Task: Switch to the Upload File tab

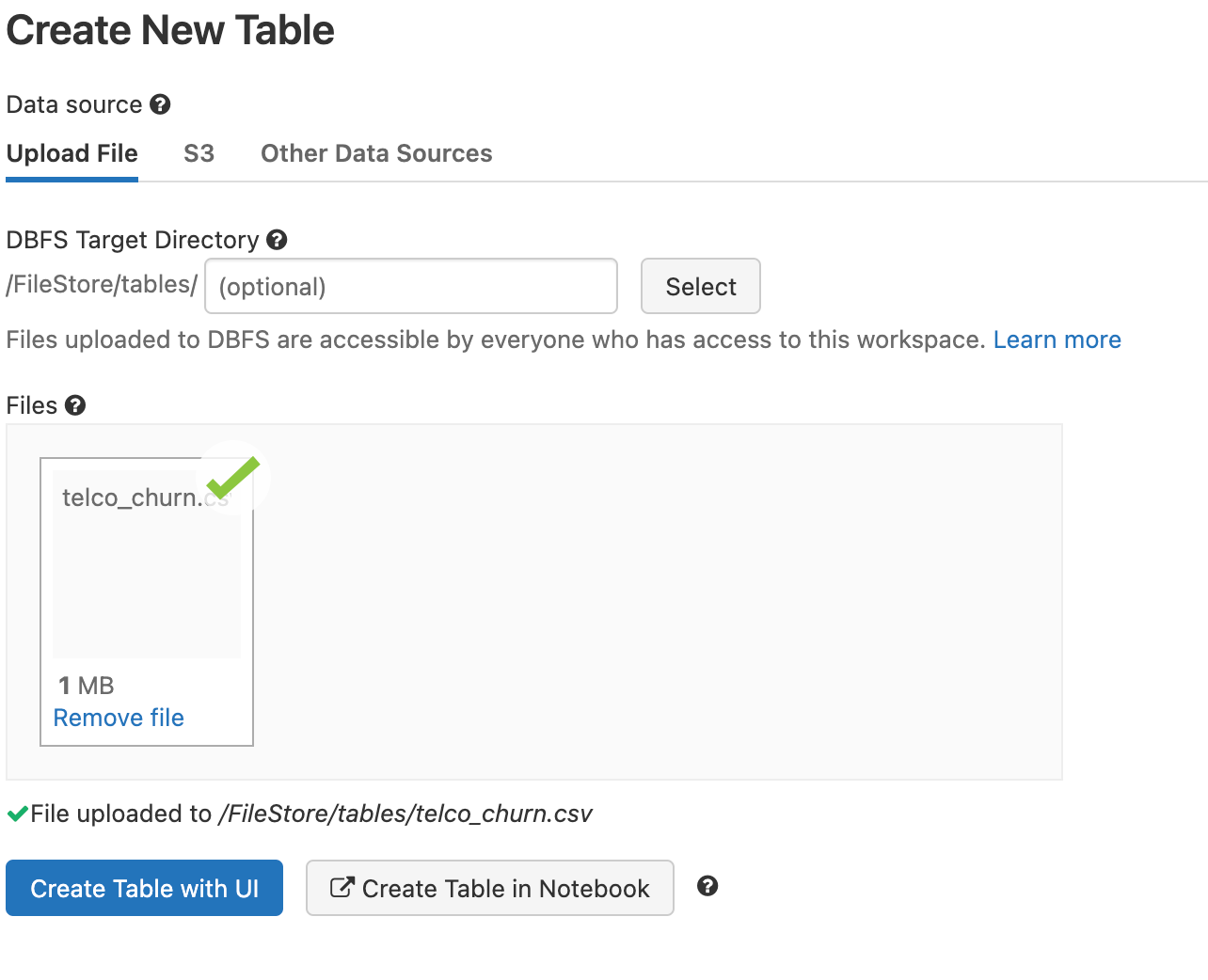Action: click(72, 153)
